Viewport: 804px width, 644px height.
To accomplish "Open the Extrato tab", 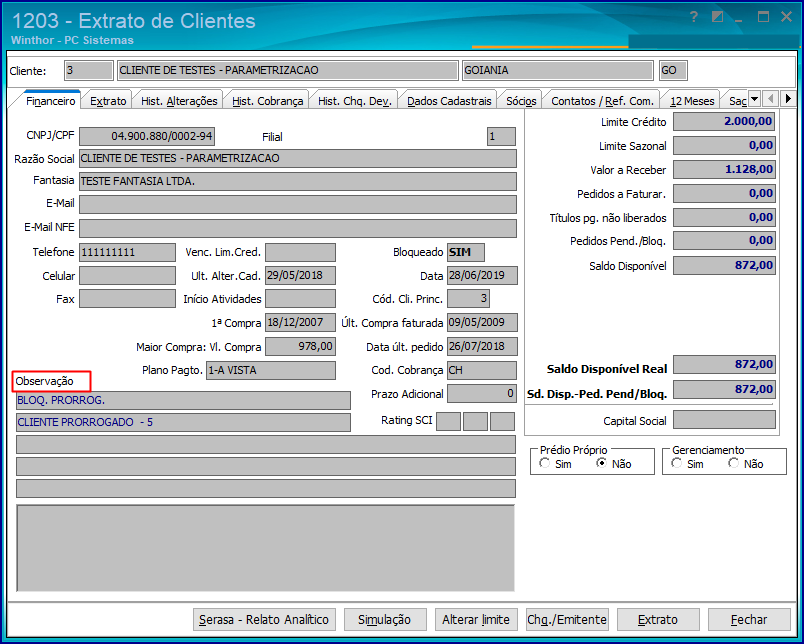I will [108, 101].
